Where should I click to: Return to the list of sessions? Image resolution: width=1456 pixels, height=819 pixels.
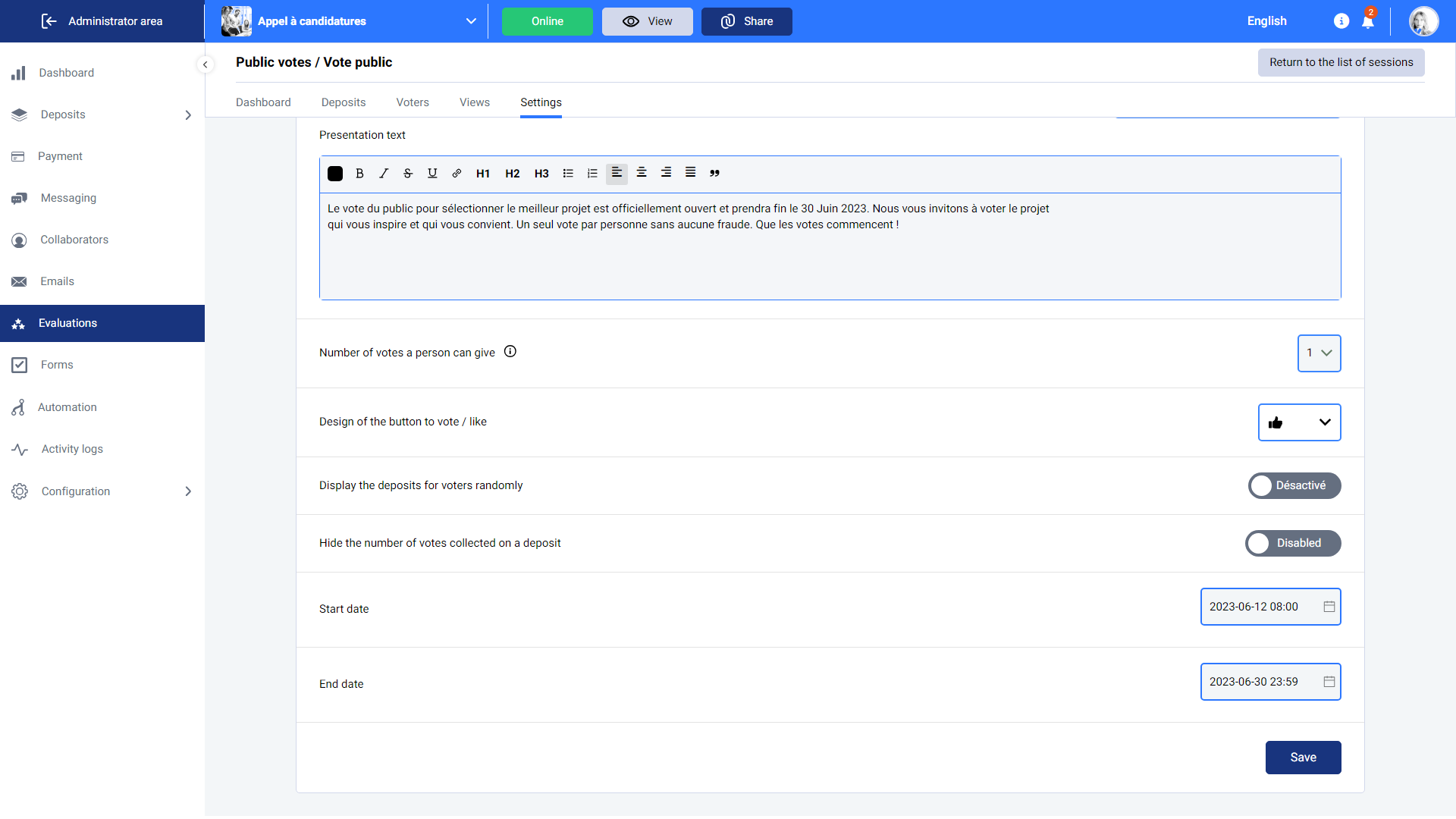(1341, 62)
